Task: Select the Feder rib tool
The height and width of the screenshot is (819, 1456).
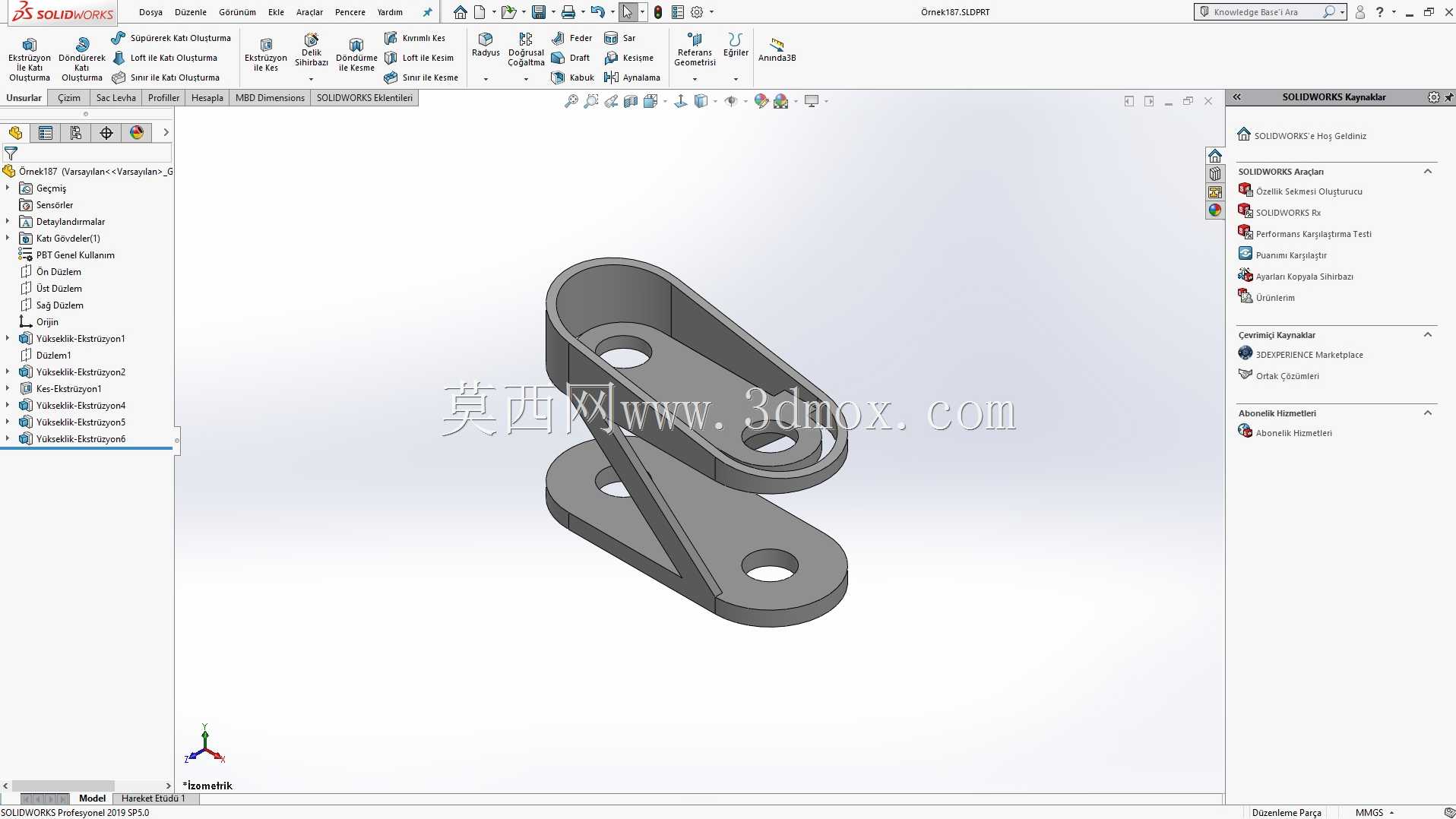Action: tap(572, 38)
